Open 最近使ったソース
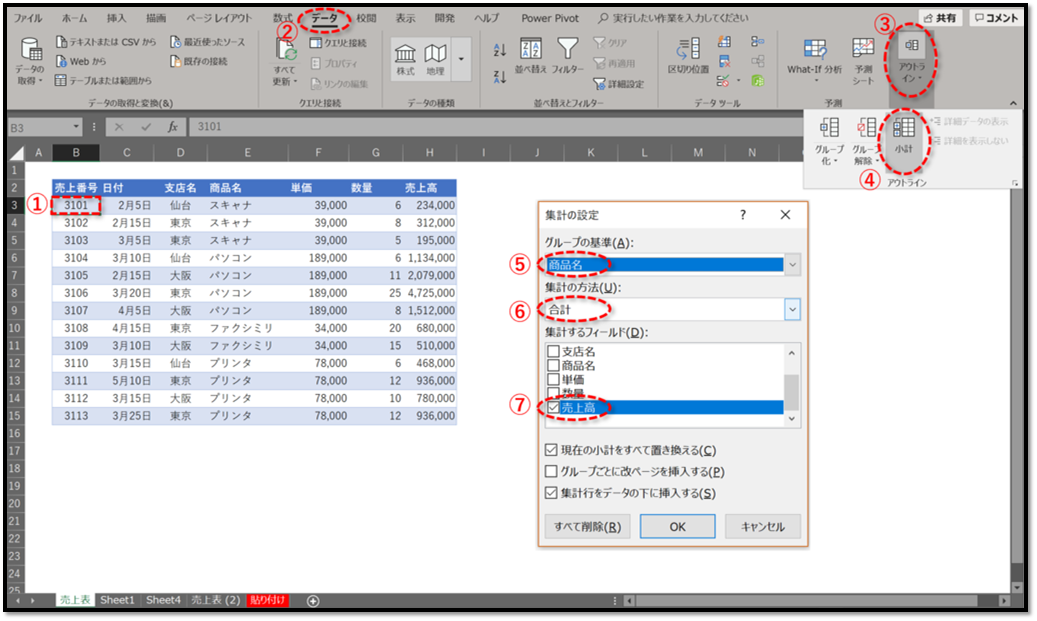This screenshot has width=1037, height=621. pos(208,42)
